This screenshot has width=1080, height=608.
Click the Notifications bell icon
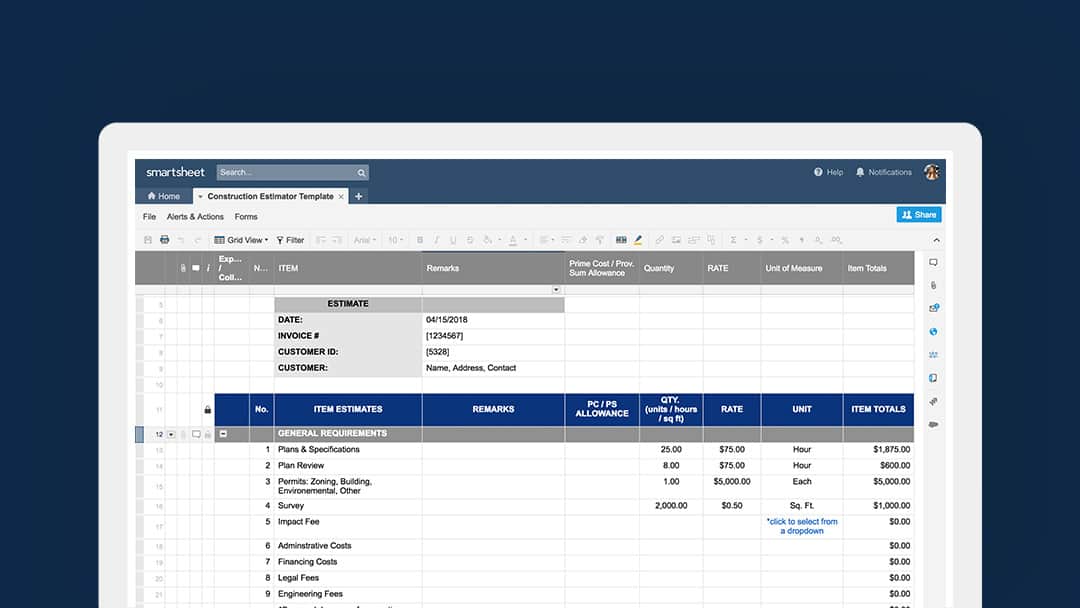[860, 172]
